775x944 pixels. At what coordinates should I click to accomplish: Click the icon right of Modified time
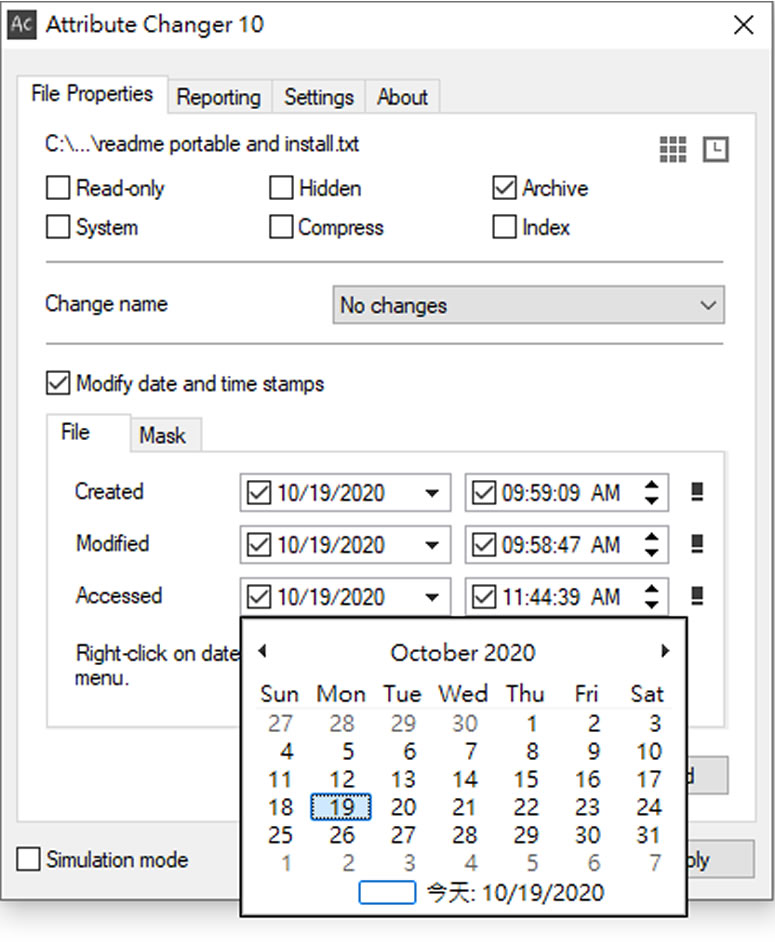(698, 544)
